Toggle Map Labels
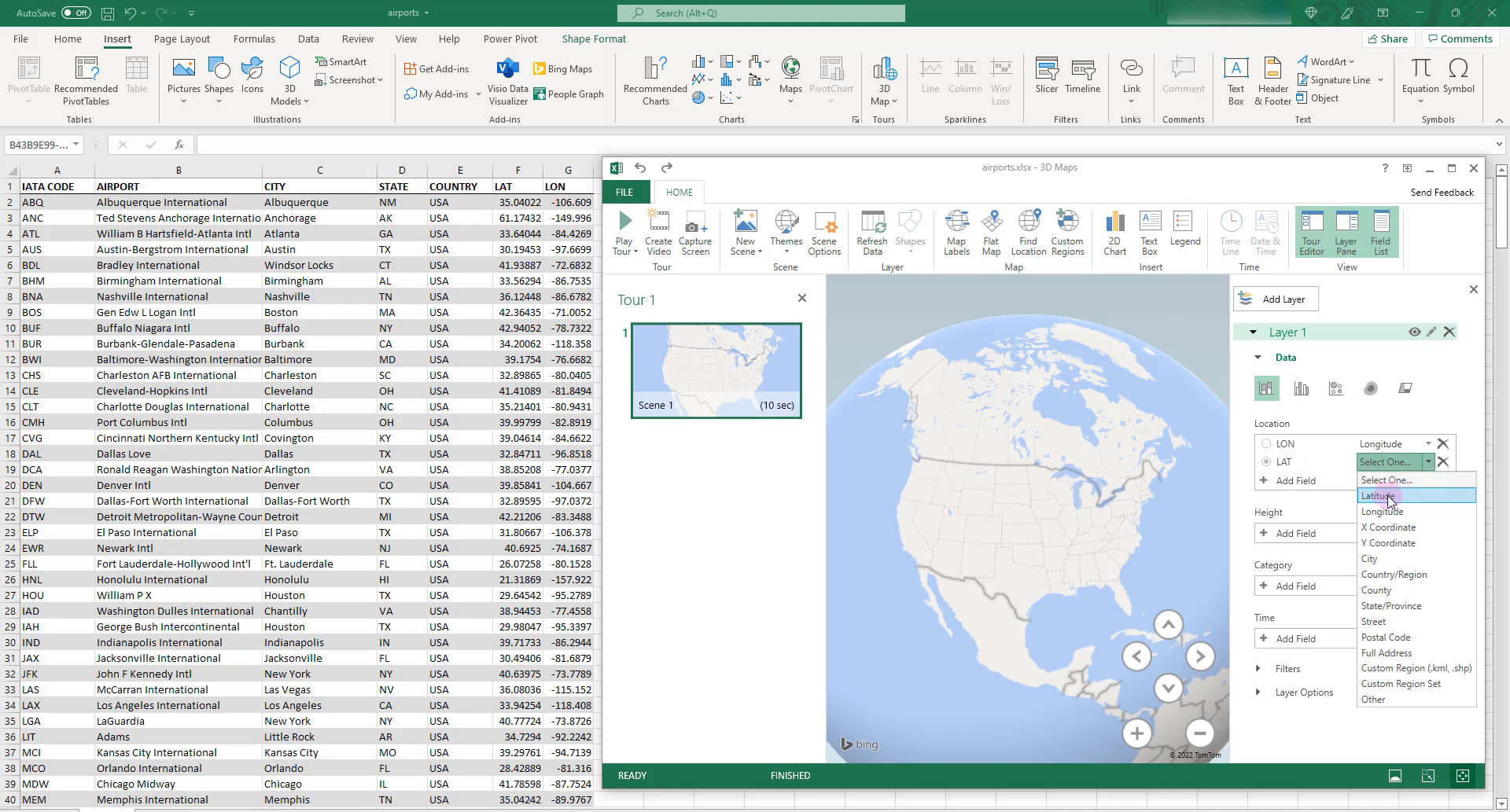 (956, 233)
